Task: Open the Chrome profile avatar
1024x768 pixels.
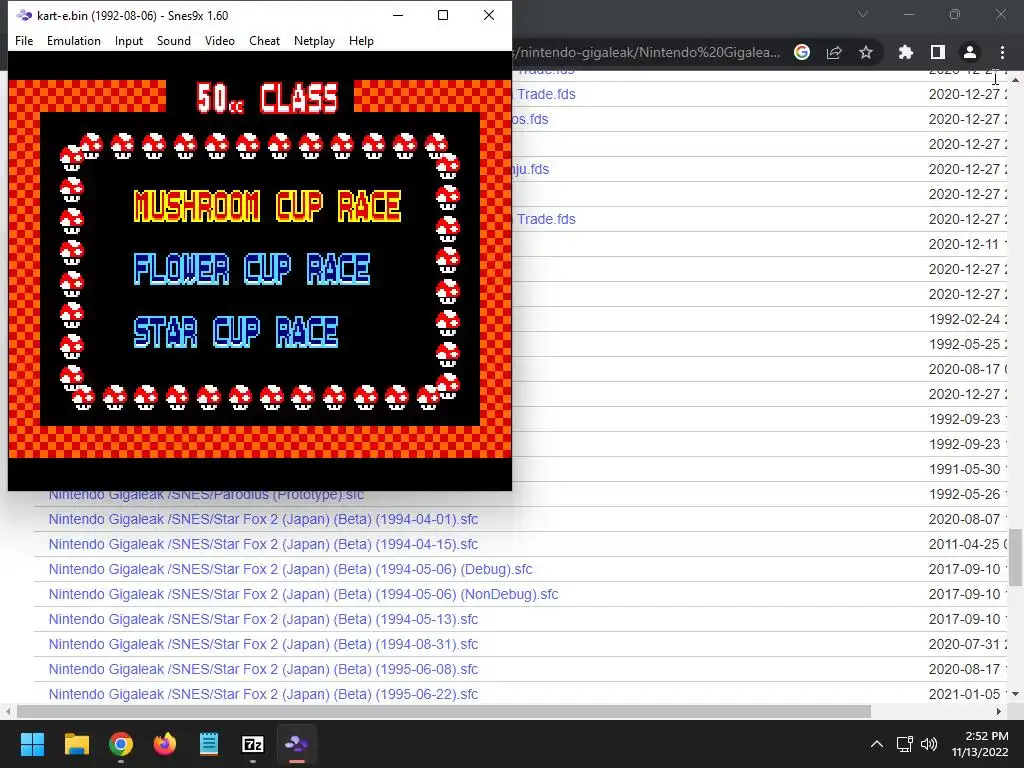Action: 970,52
